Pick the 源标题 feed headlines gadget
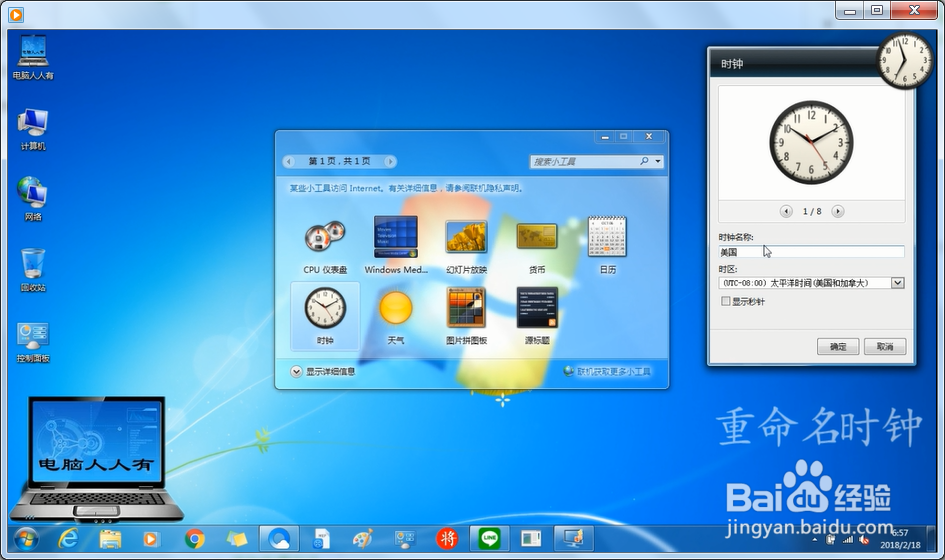Viewport: 945px width, 560px height. [x=537, y=316]
